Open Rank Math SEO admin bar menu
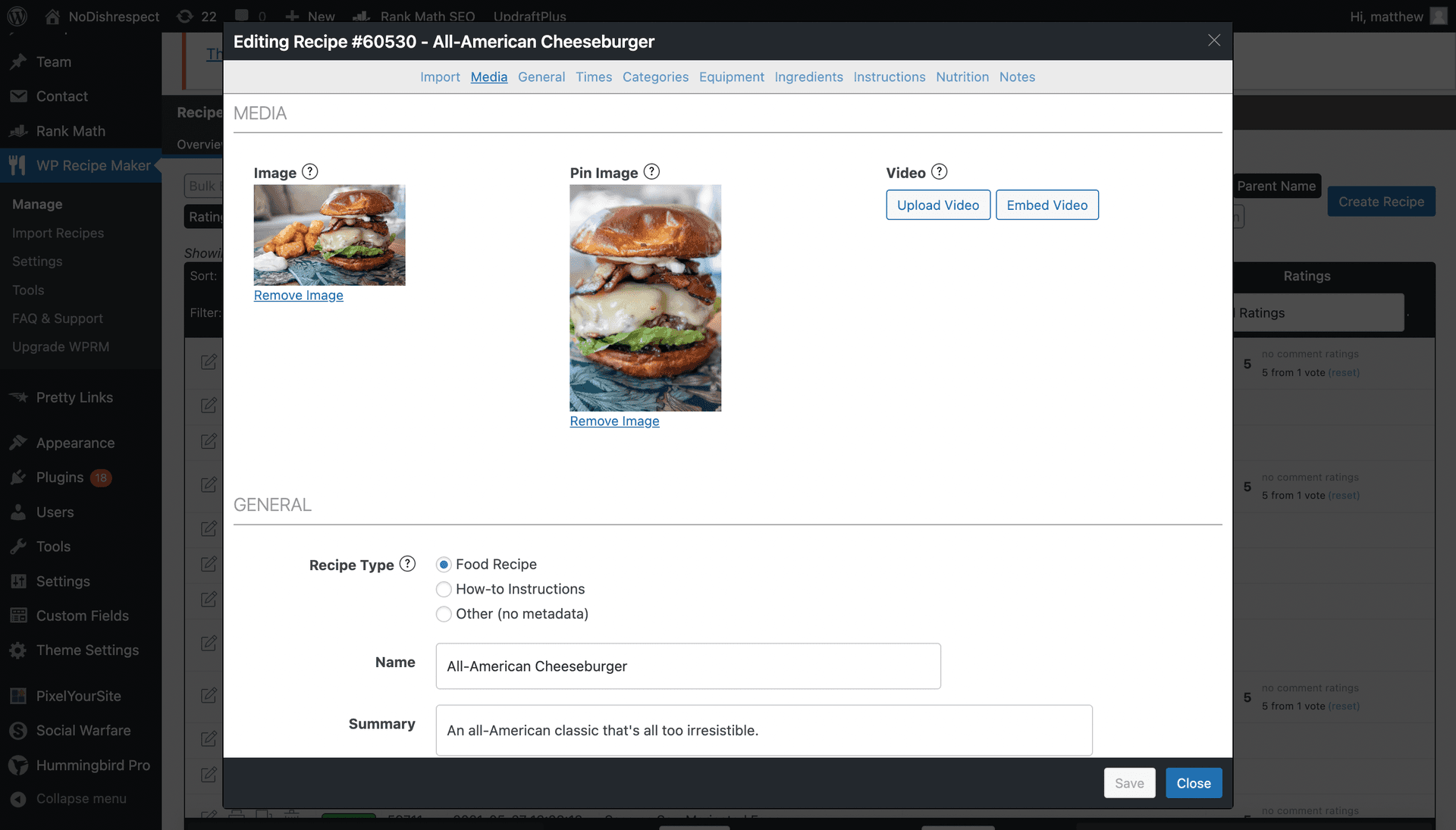Image resolution: width=1456 pixels, height=830 pixels. [414, 16]
